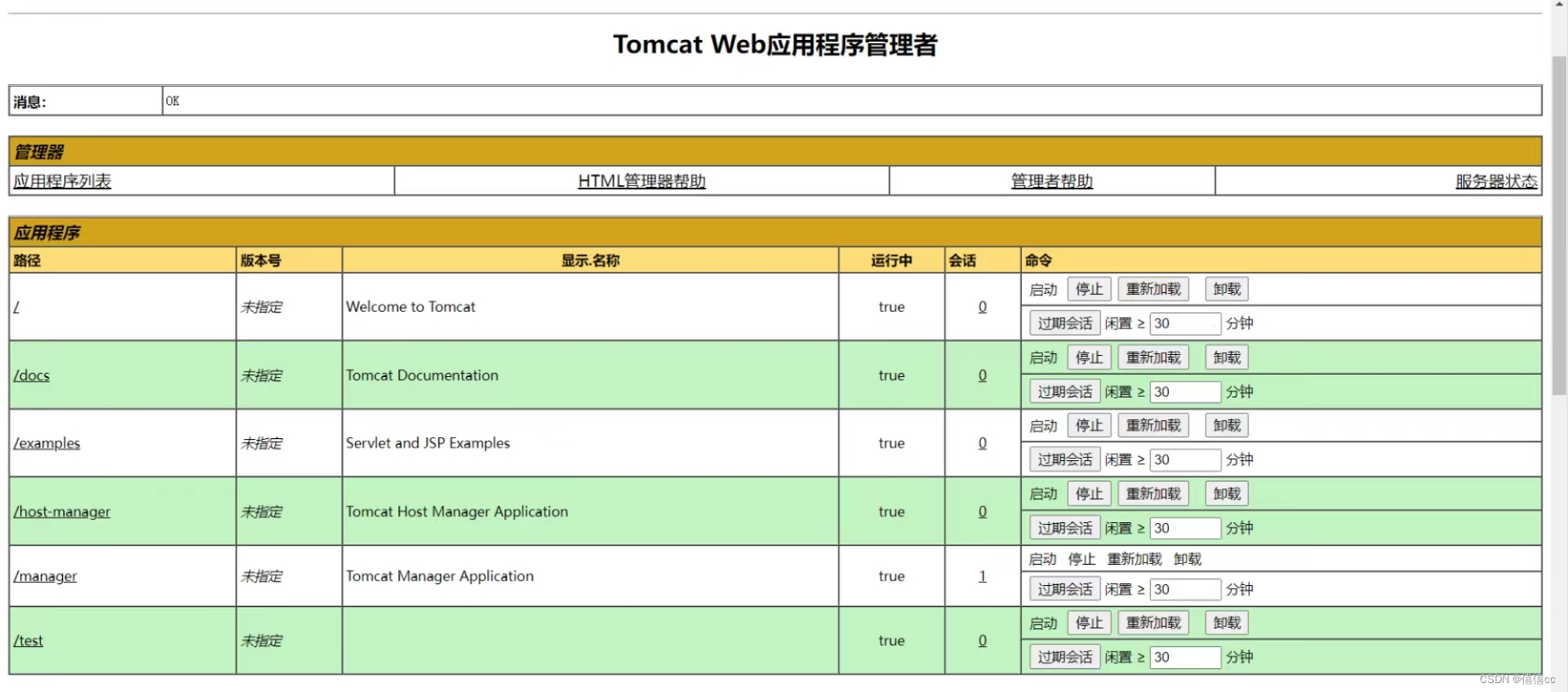Reload the /docs application with 重新加载

point(1153,357)
